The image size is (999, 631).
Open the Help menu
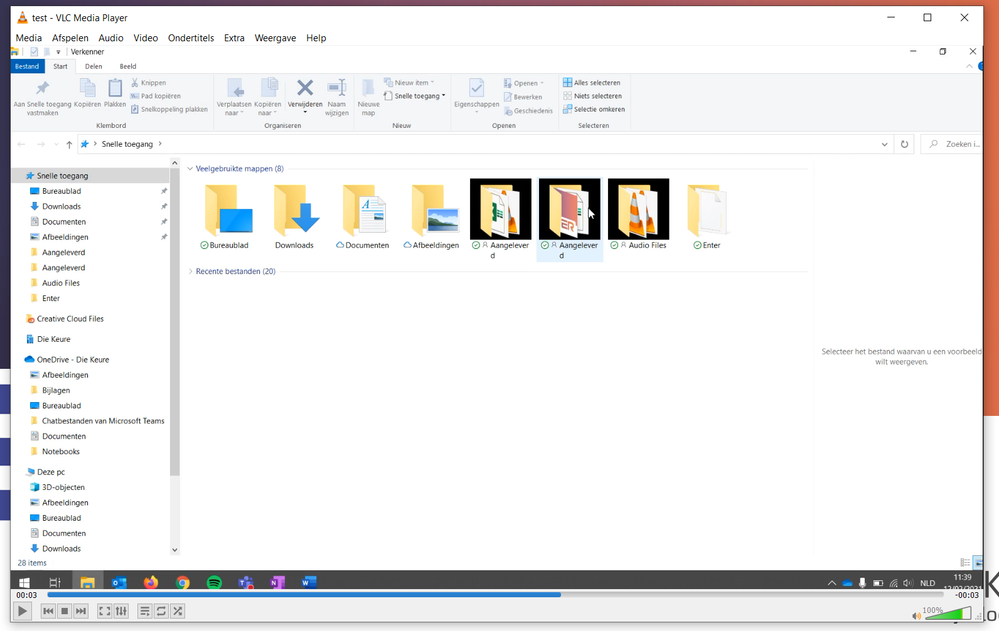316,38
